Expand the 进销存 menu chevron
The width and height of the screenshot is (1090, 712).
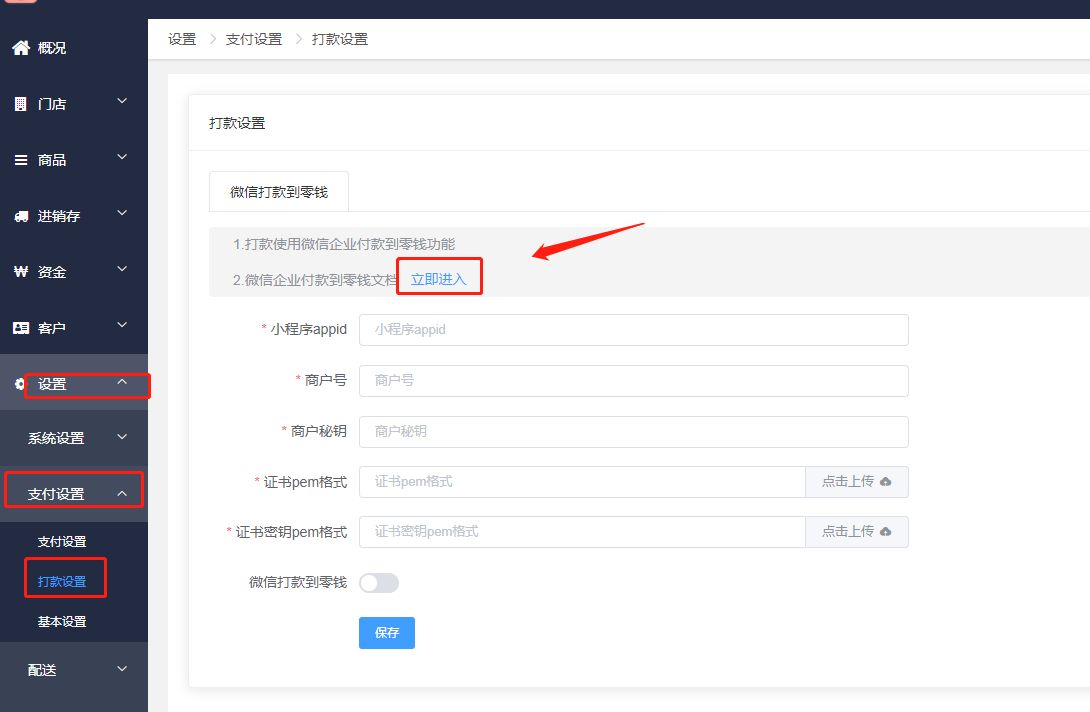(122, 213)
